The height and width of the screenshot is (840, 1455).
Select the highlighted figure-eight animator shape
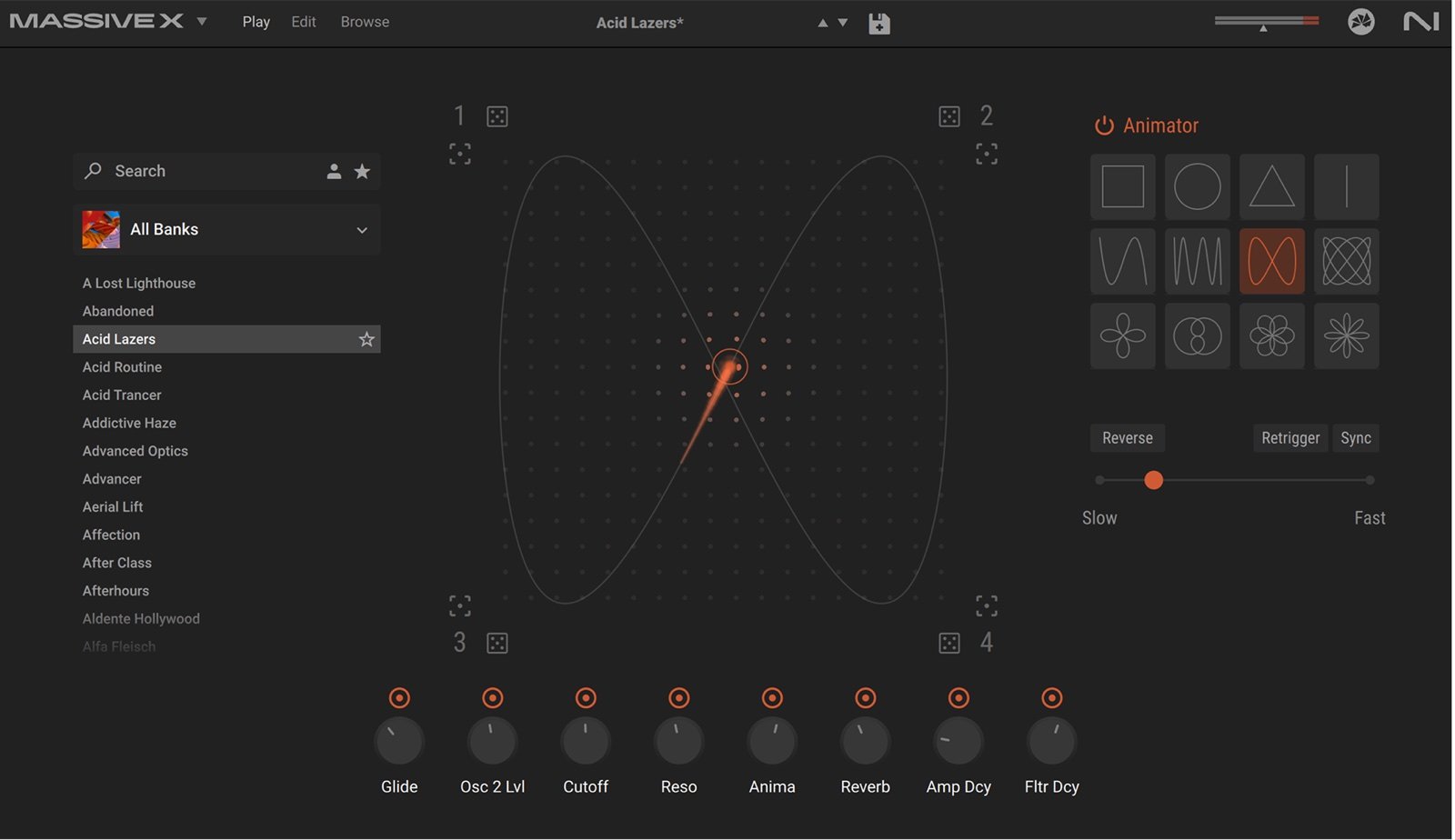click(1271, 261)
